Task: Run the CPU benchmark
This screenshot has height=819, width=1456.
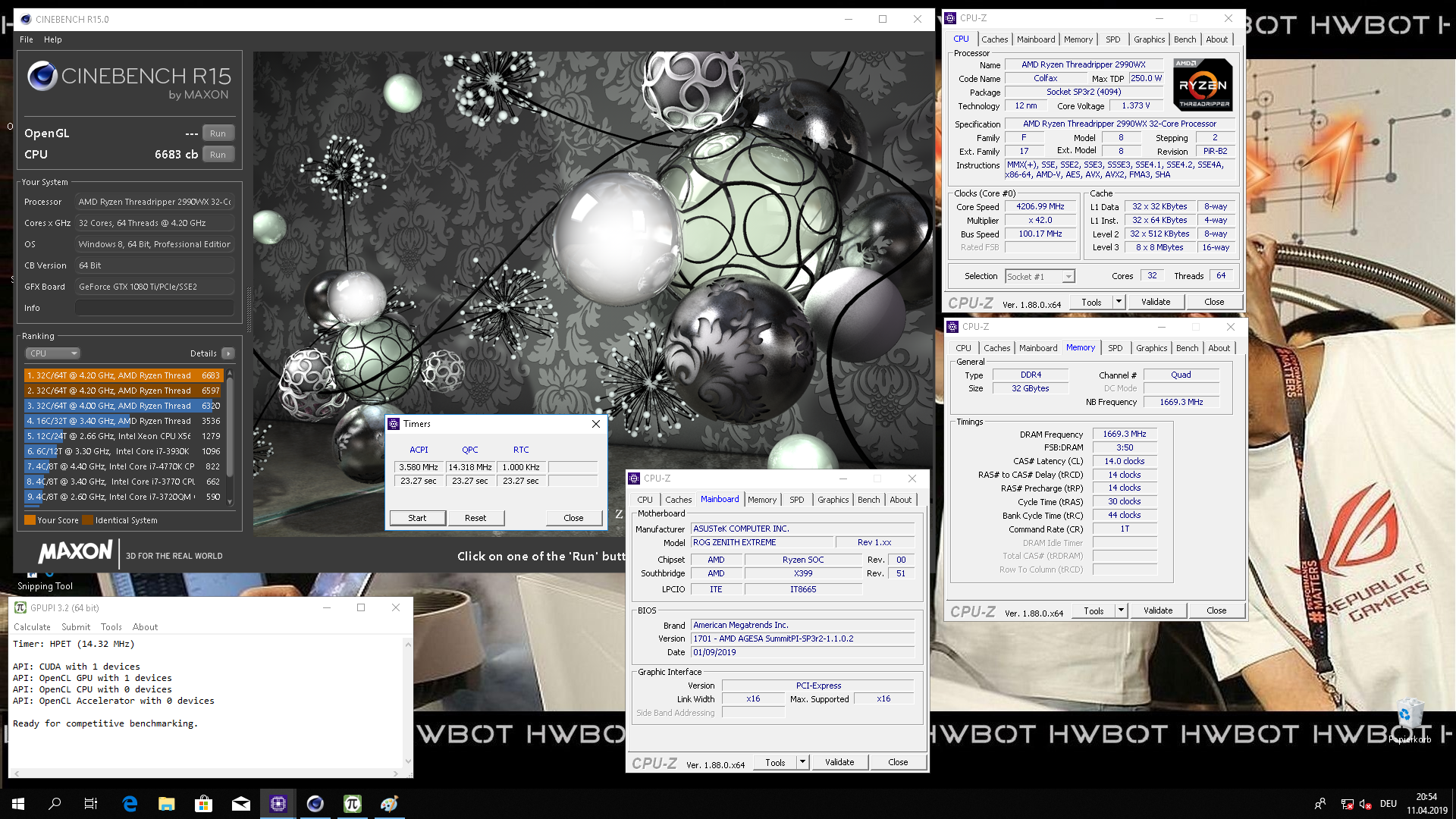Action: tap(218, 155)
